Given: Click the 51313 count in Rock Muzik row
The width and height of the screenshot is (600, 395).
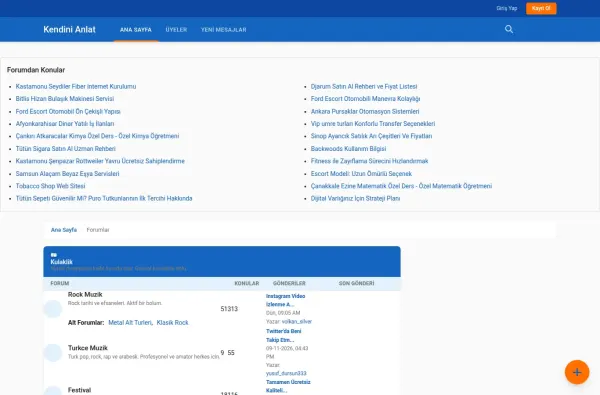Looking at the screenshot, I should [229, 309].
